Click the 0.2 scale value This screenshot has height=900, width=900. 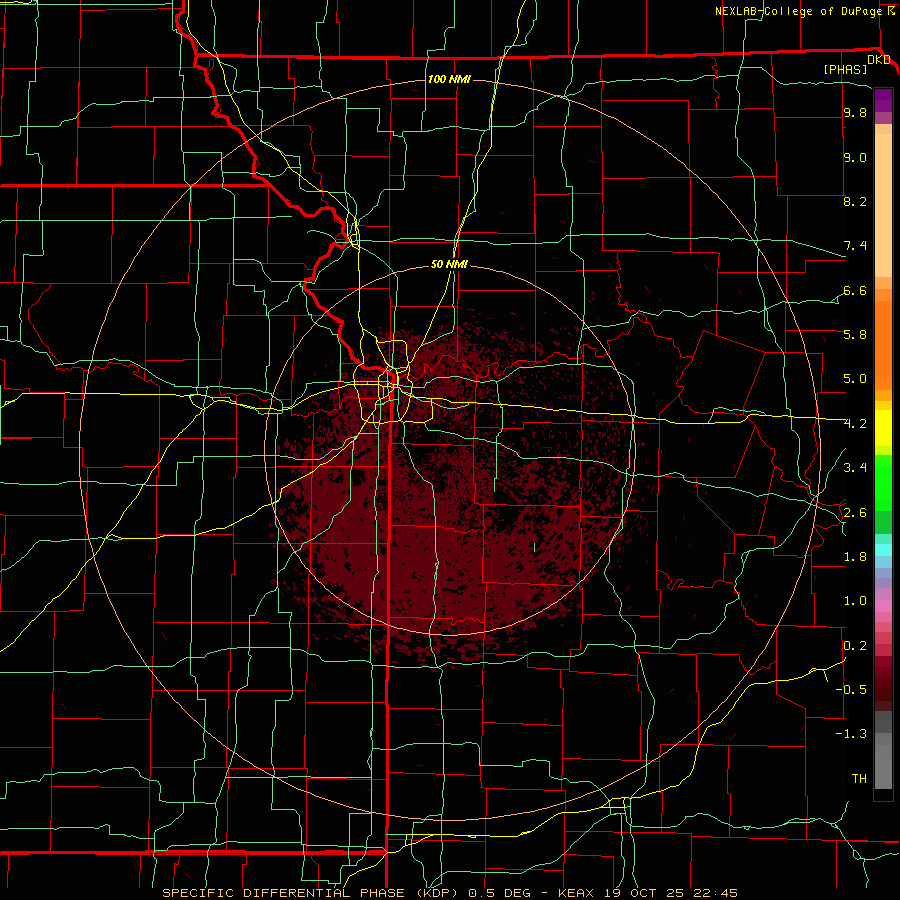[855, 645]
